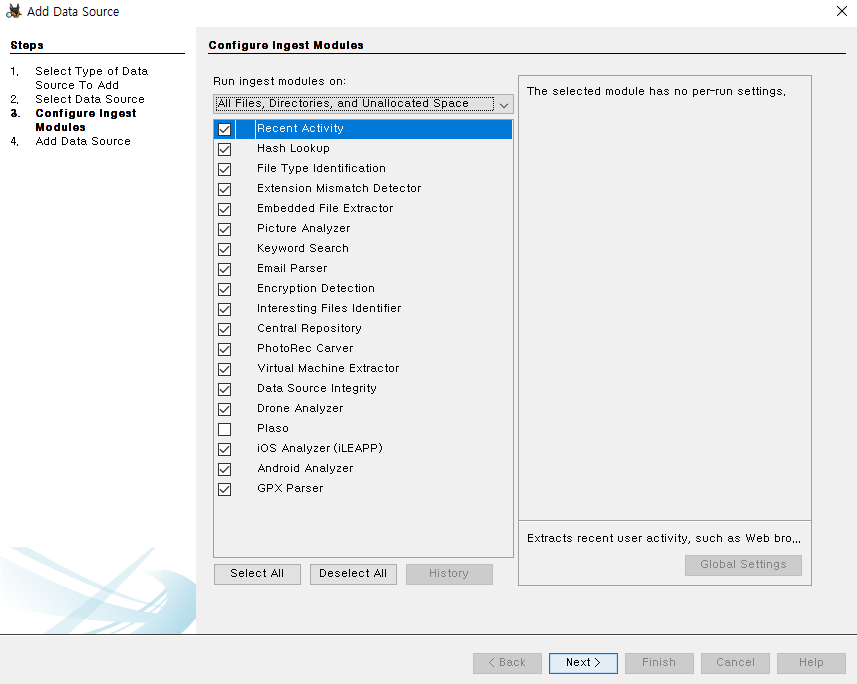This screenshot has width=857, height=684.
Task: Select Android Analyzer module name
Action: tap(305, 468)
